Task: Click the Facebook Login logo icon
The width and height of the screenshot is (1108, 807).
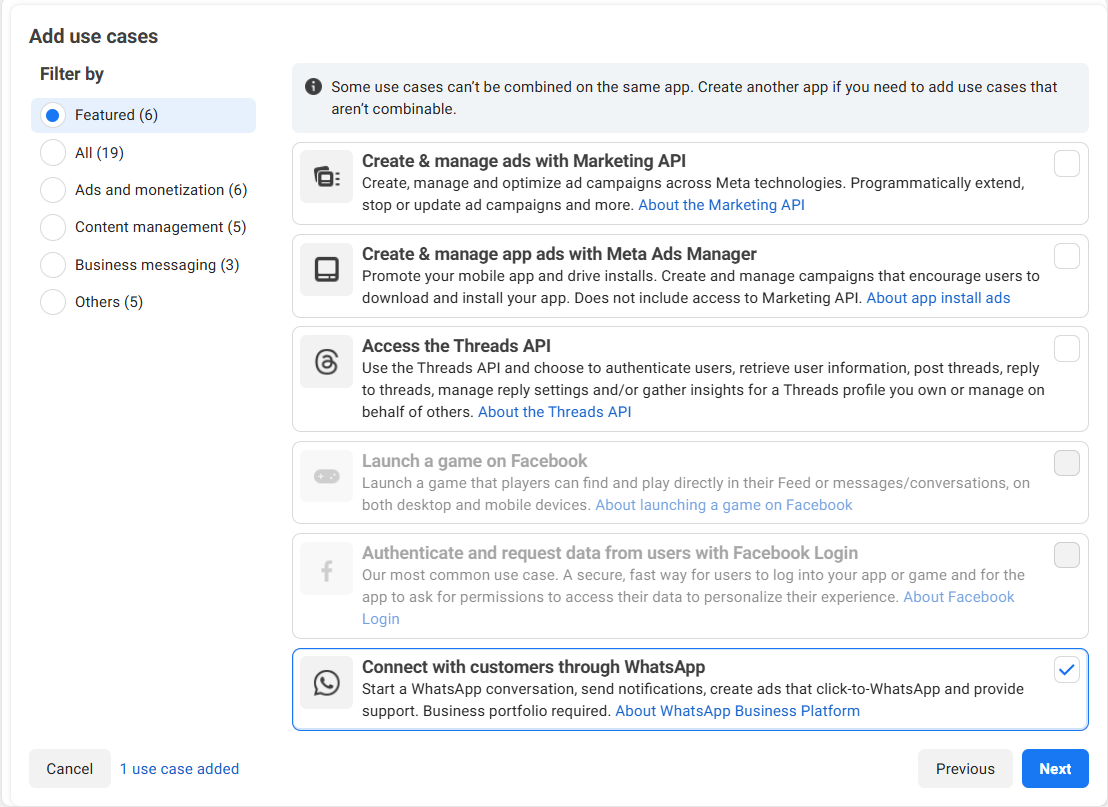Action: (x=326, y=570)
